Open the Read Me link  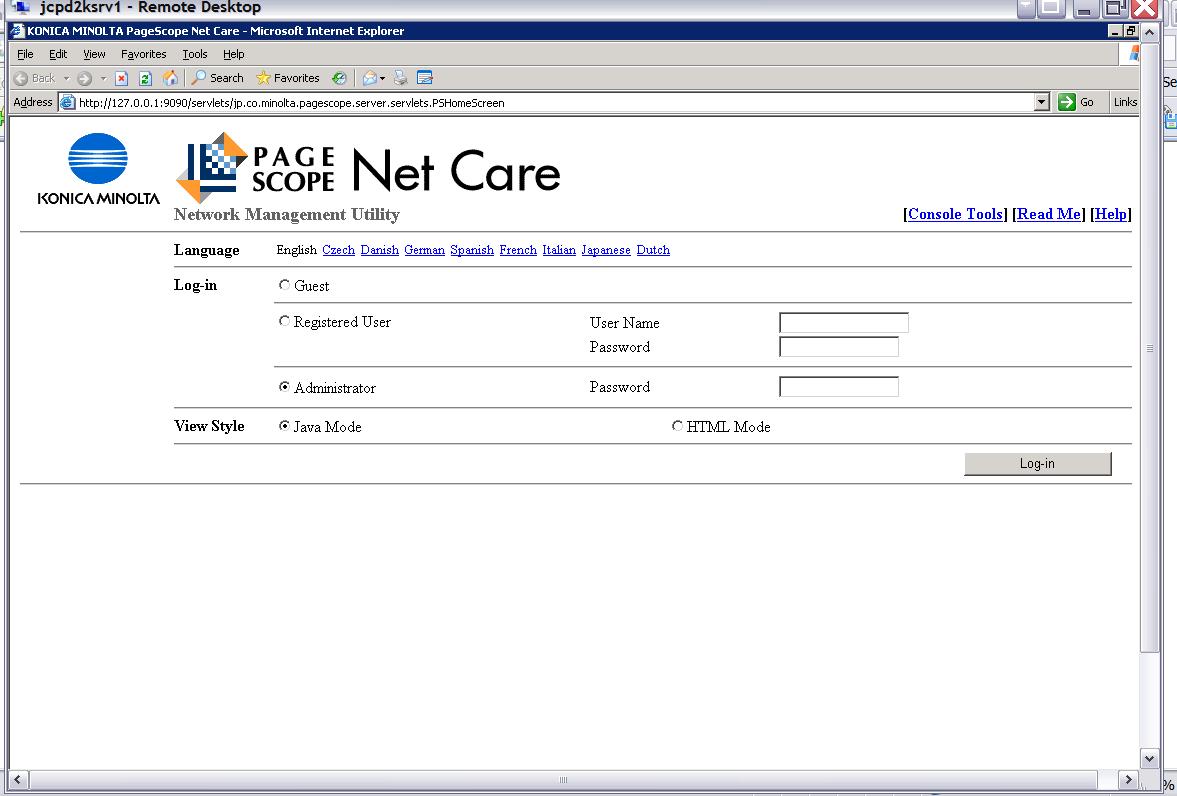click(1049, 214)
